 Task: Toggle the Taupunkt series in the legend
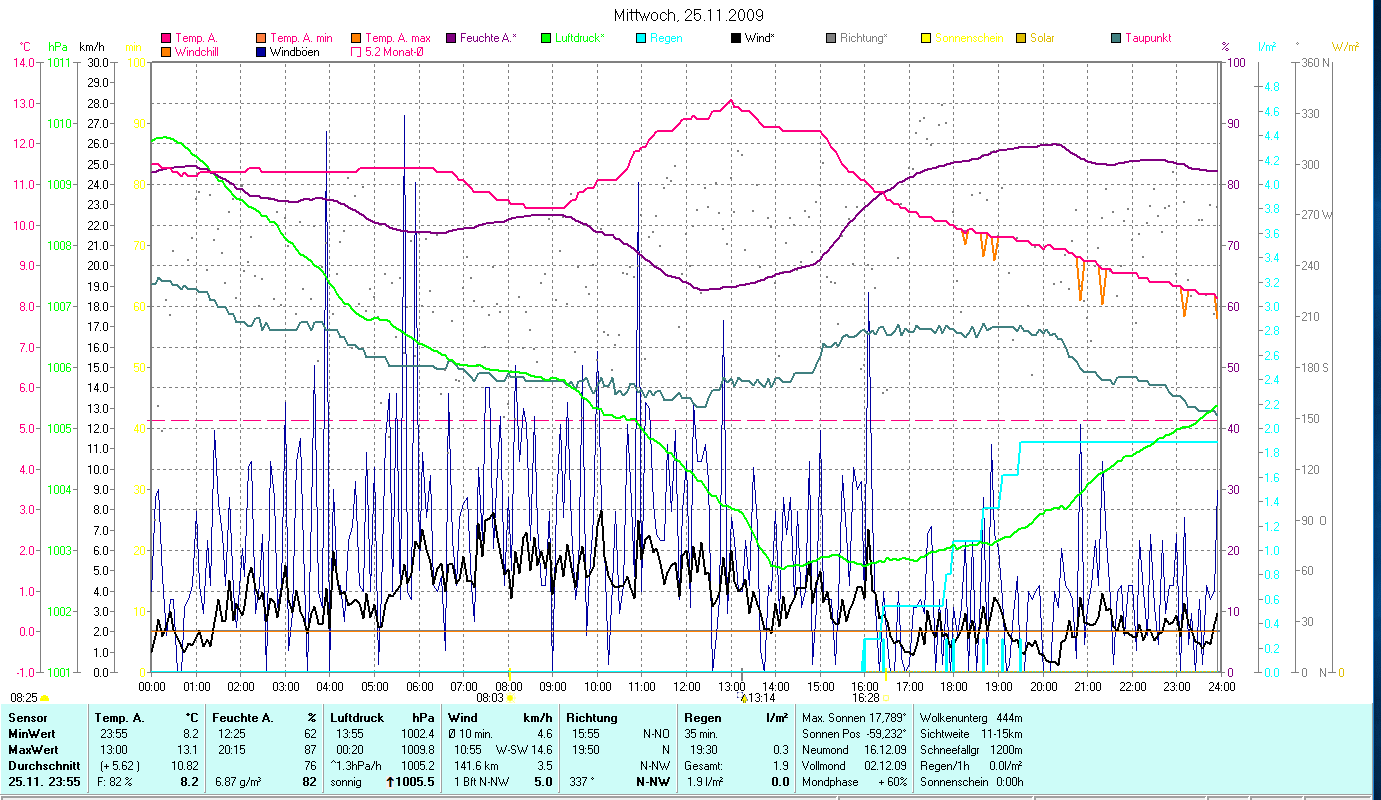point(1116,38)
